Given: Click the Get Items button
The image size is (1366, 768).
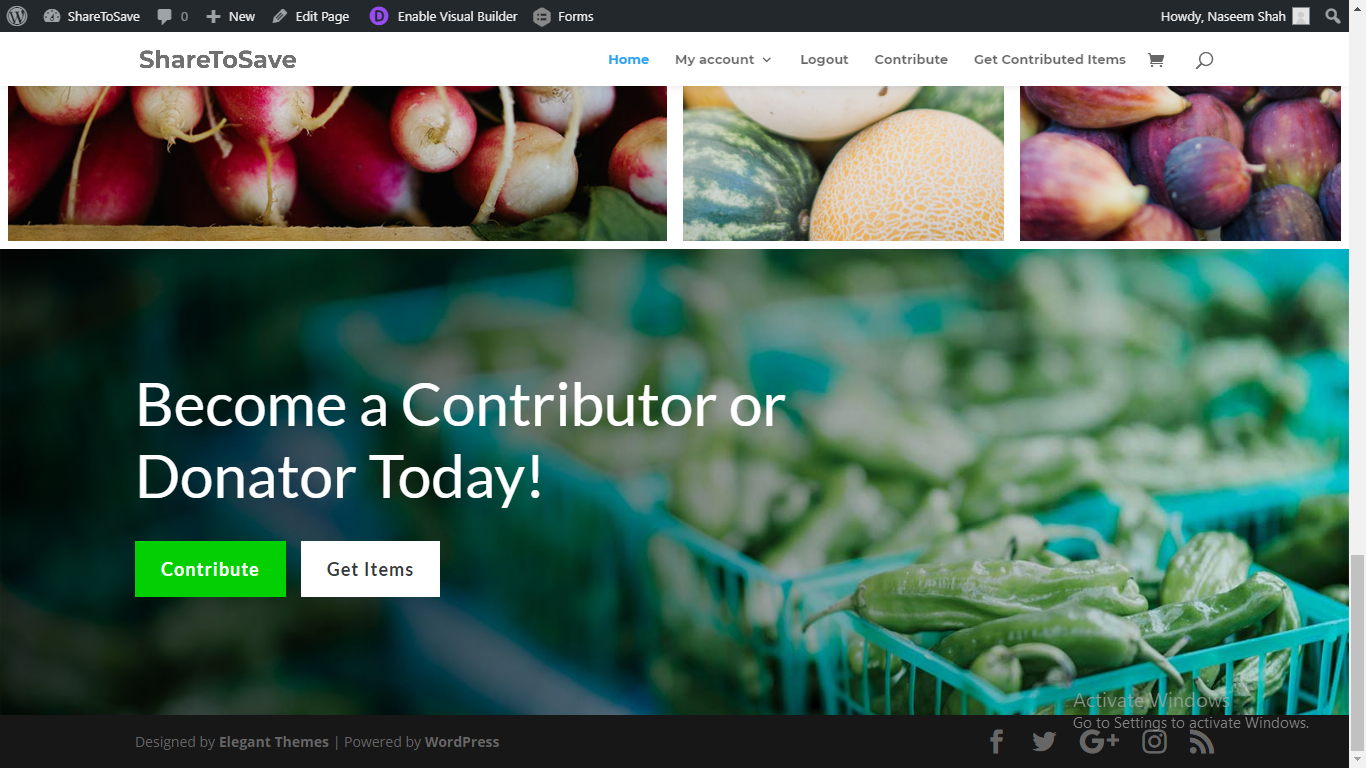Looking at the screenshot, I should (370, 569).
